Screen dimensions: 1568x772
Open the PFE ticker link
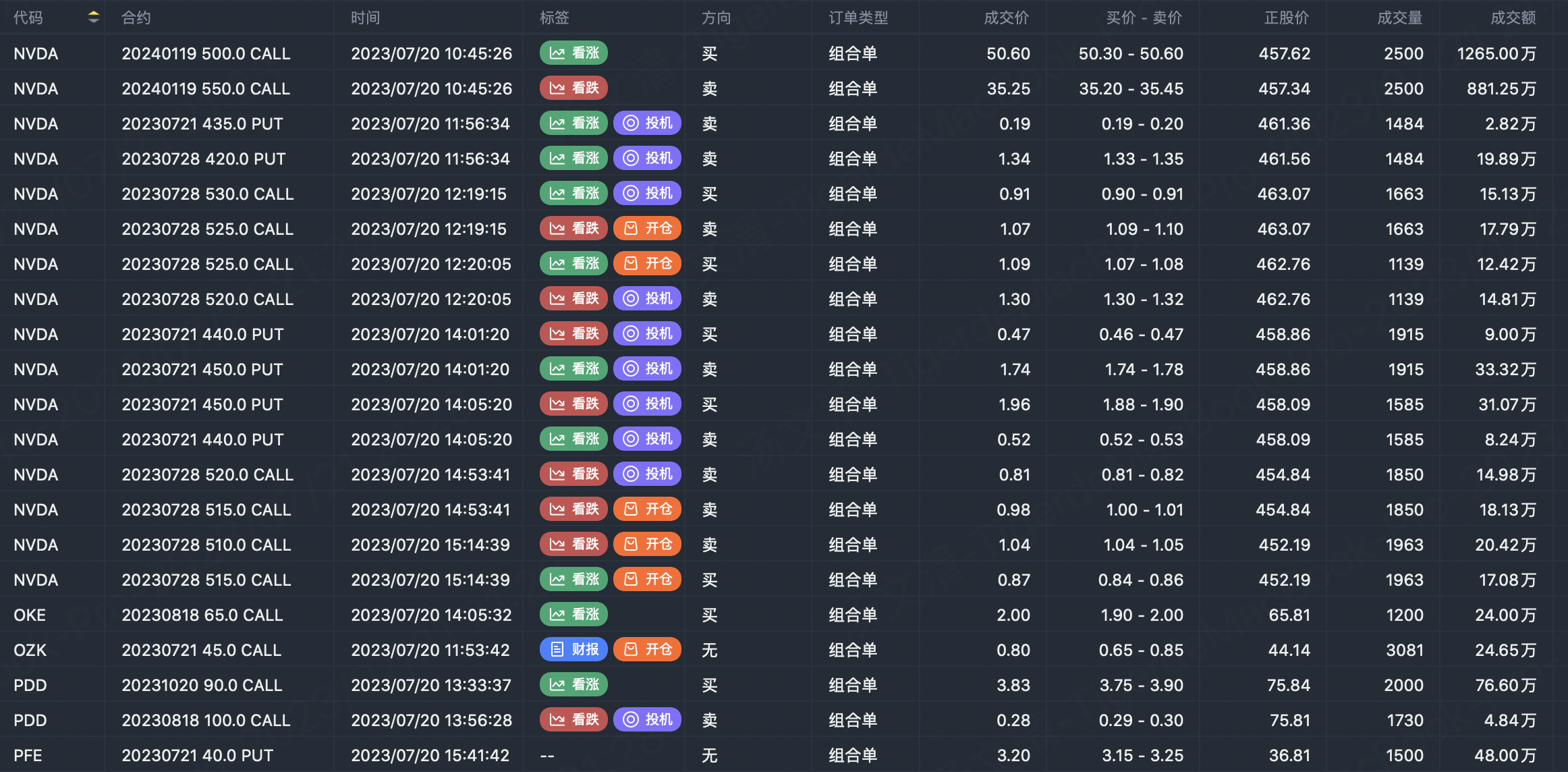click(28, 755)
